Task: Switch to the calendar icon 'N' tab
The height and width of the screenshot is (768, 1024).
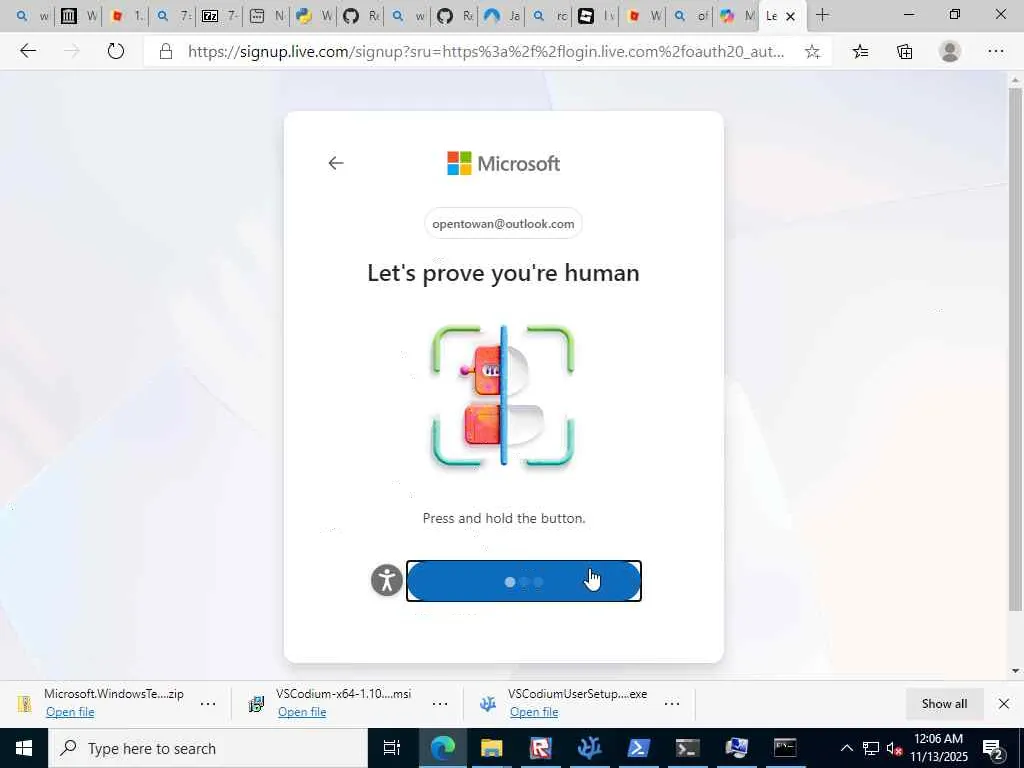Action: pos(266,16)
